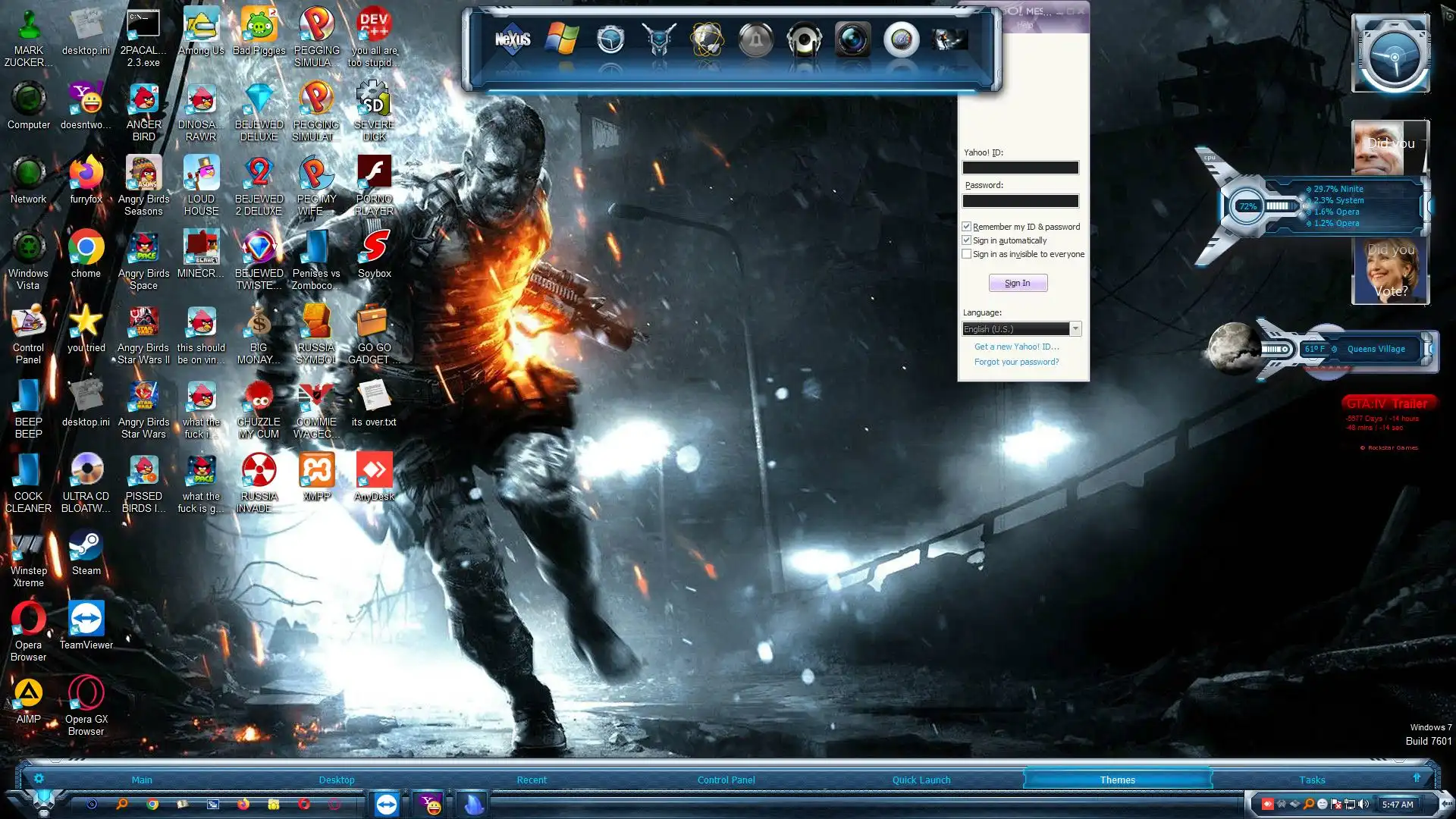Enable Sign in as invisible to everyone
Viewport: 1456px width, 819px height.
[967, 254]
